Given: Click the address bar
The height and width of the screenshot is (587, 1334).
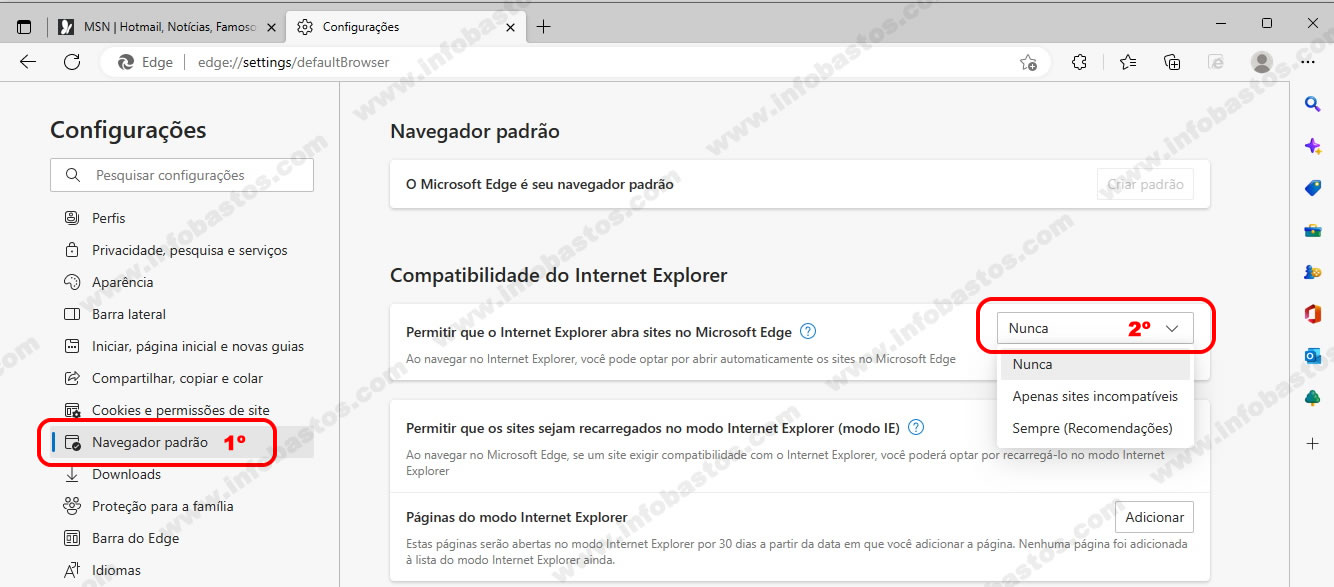Looking at the screenshot, I should (575, 62).
